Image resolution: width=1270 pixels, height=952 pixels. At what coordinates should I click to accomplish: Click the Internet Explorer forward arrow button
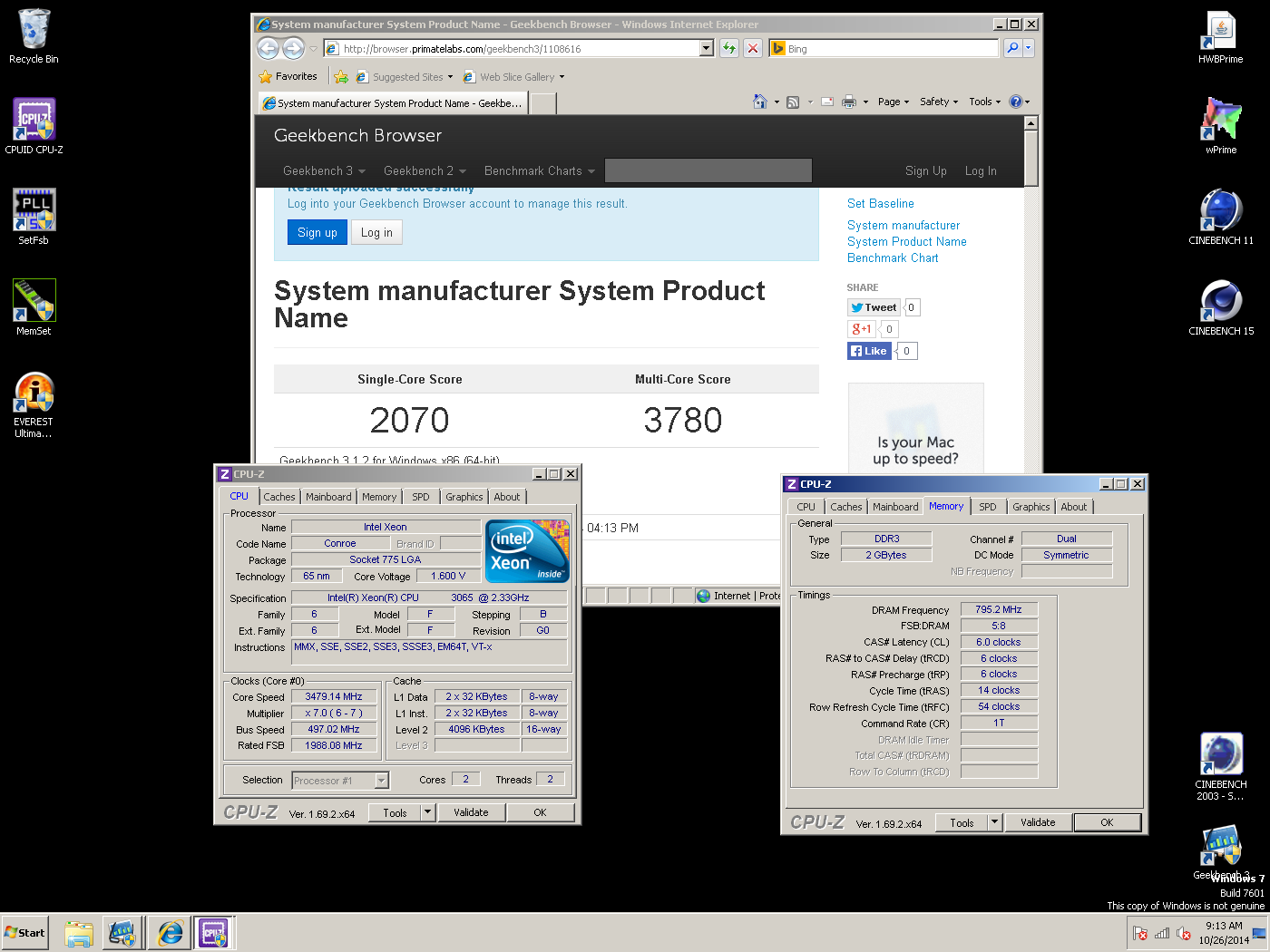click(x=293, y=48)
